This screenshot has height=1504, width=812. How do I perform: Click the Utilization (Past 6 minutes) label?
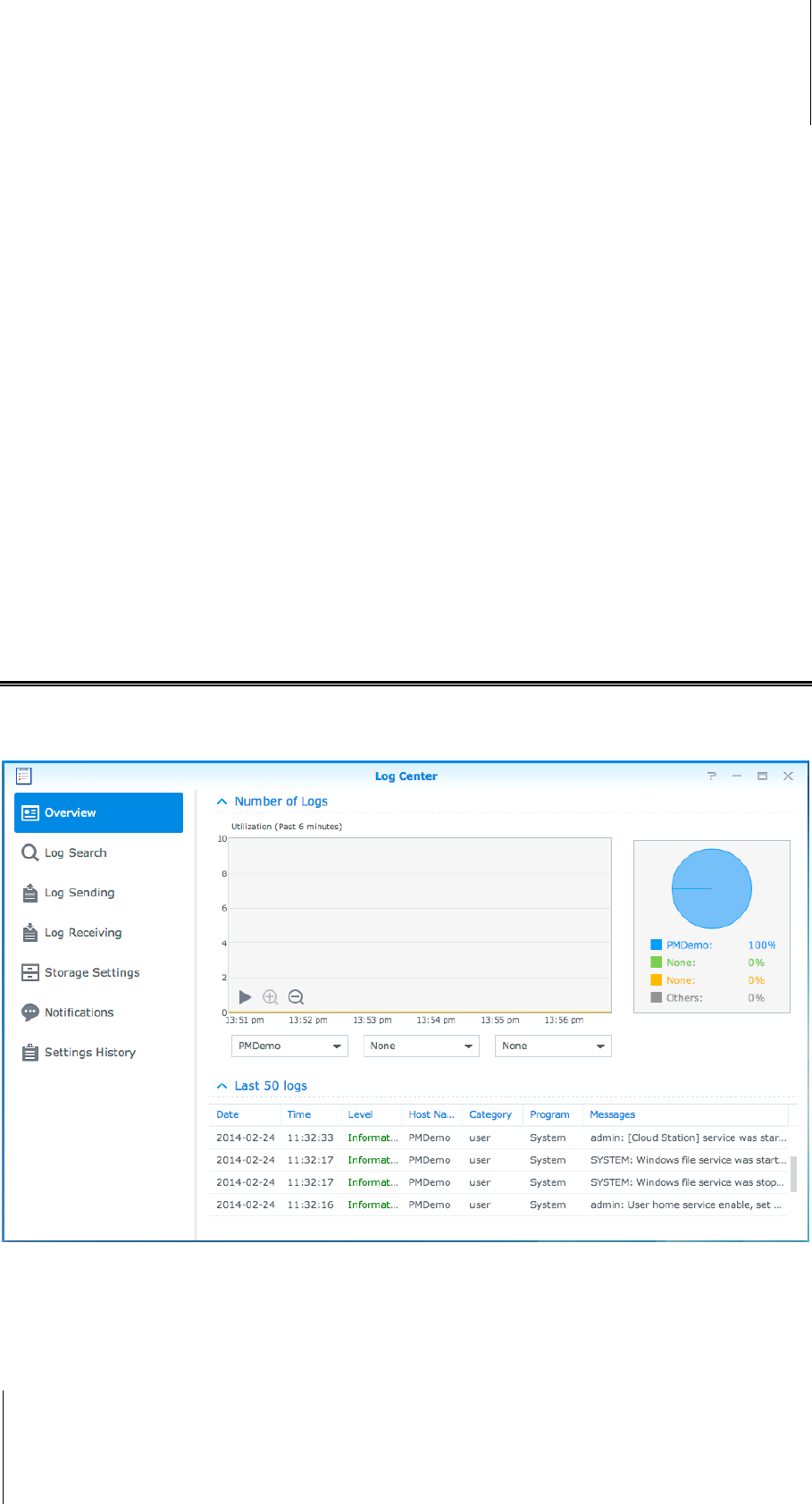pos(287,827)
